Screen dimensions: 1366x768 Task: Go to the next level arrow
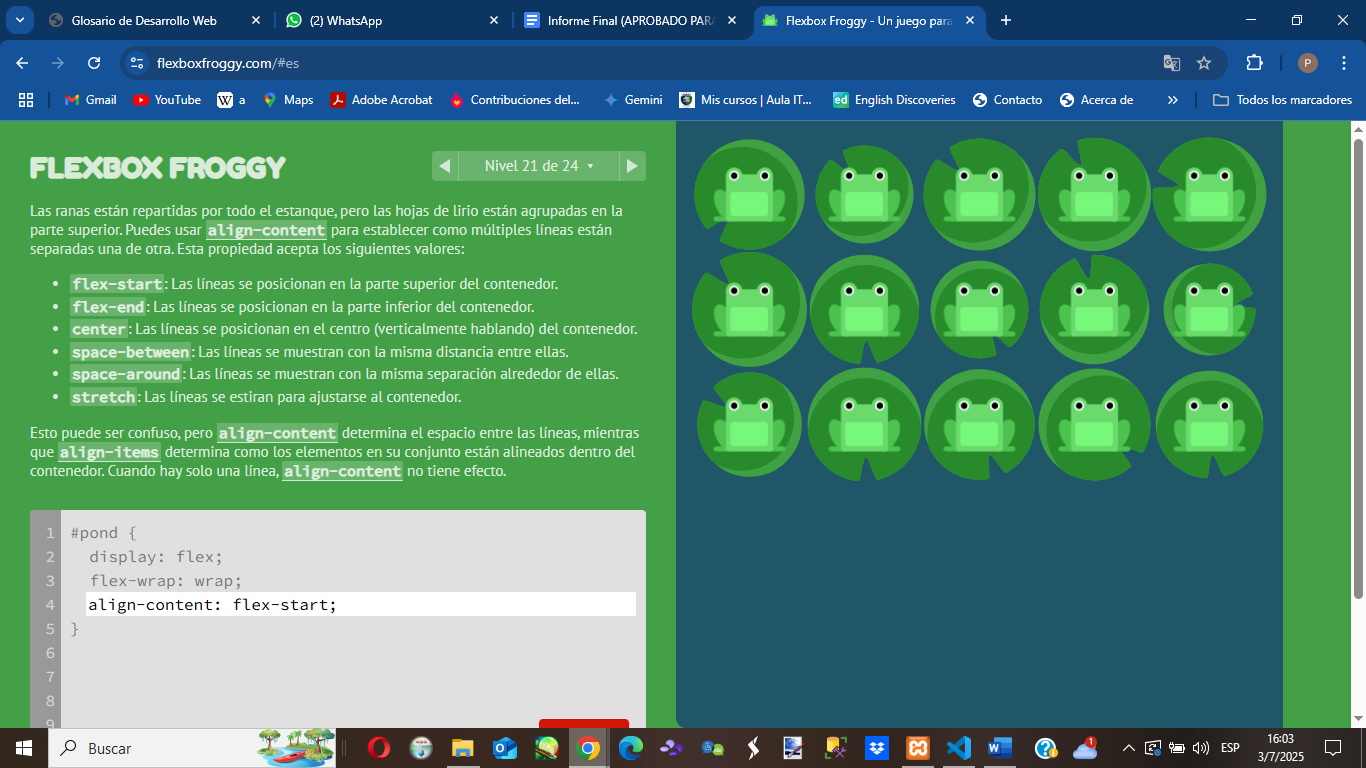pos(632,166)
